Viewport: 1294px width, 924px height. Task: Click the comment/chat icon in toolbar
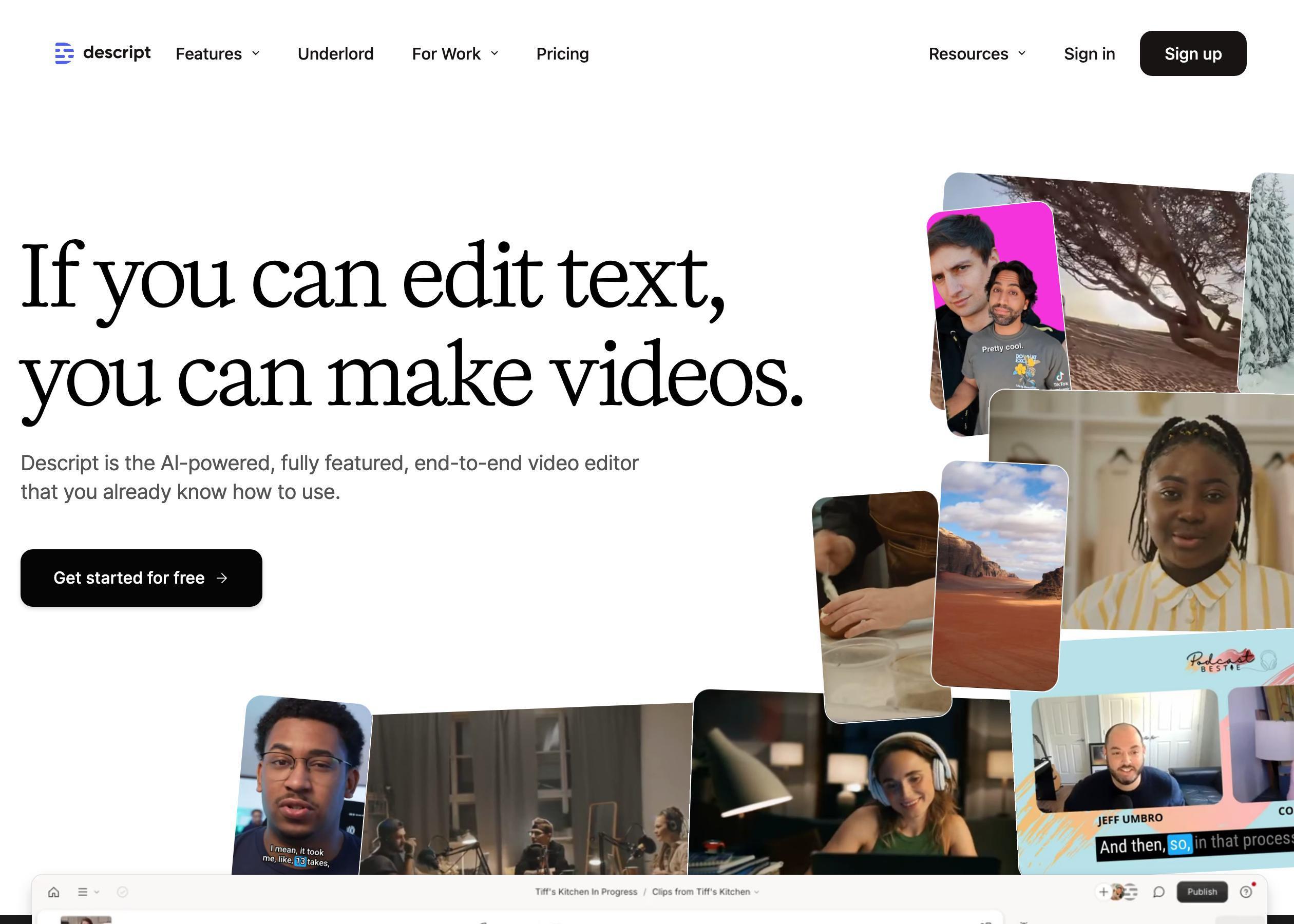(x=1157, y=891)
